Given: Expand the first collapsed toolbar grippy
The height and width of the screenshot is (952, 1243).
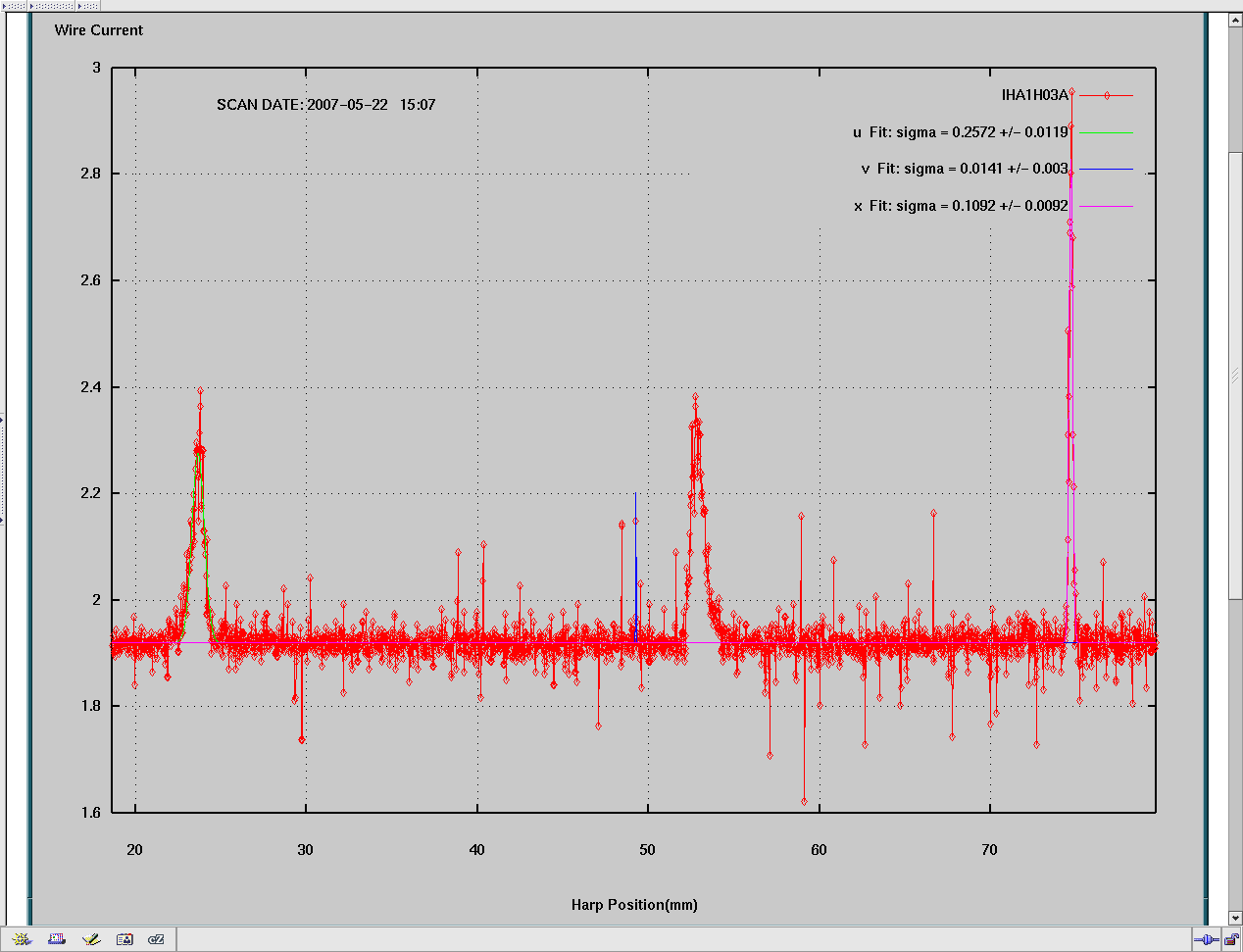Looking at the screenshot, I should coord(14,6).
